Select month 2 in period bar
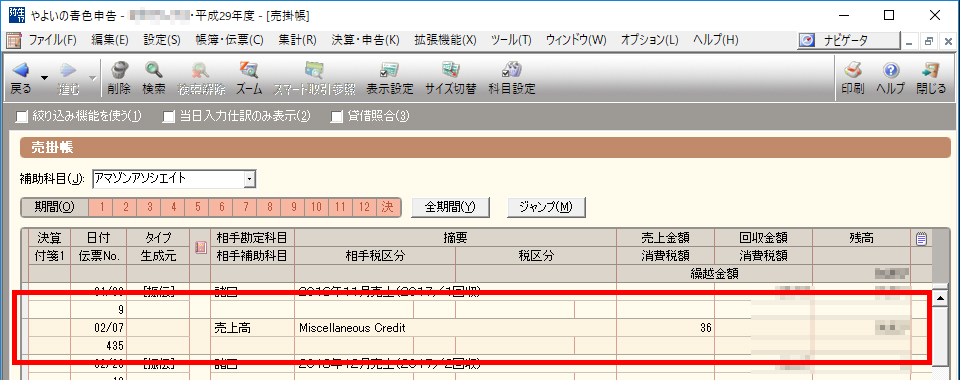Viewport: 960px width, 380px height. point(125,207)
